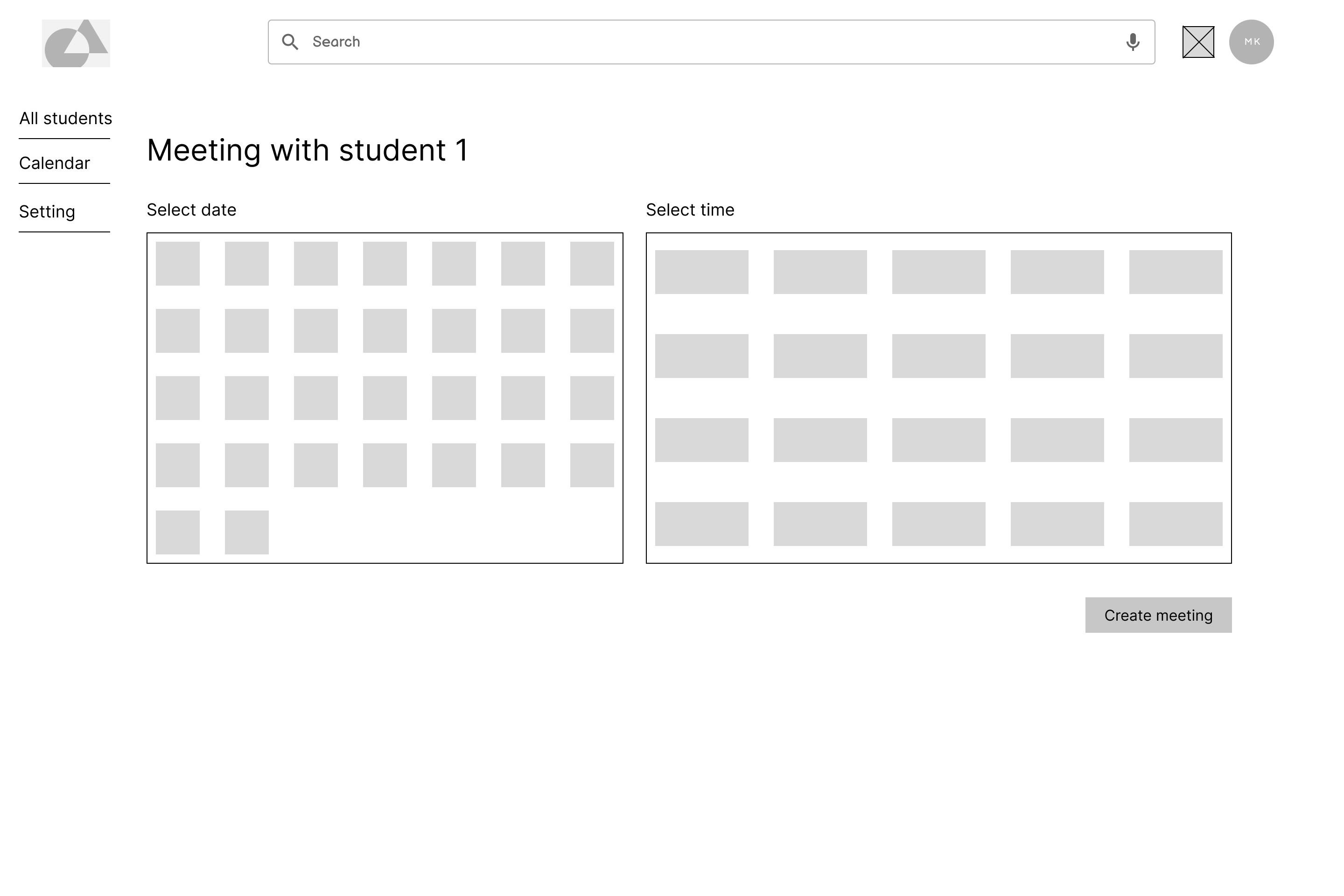This screenshot has height=896, width=1344.
Task: Choose the middle time slot in second row
Action: (x=938, y=356)
